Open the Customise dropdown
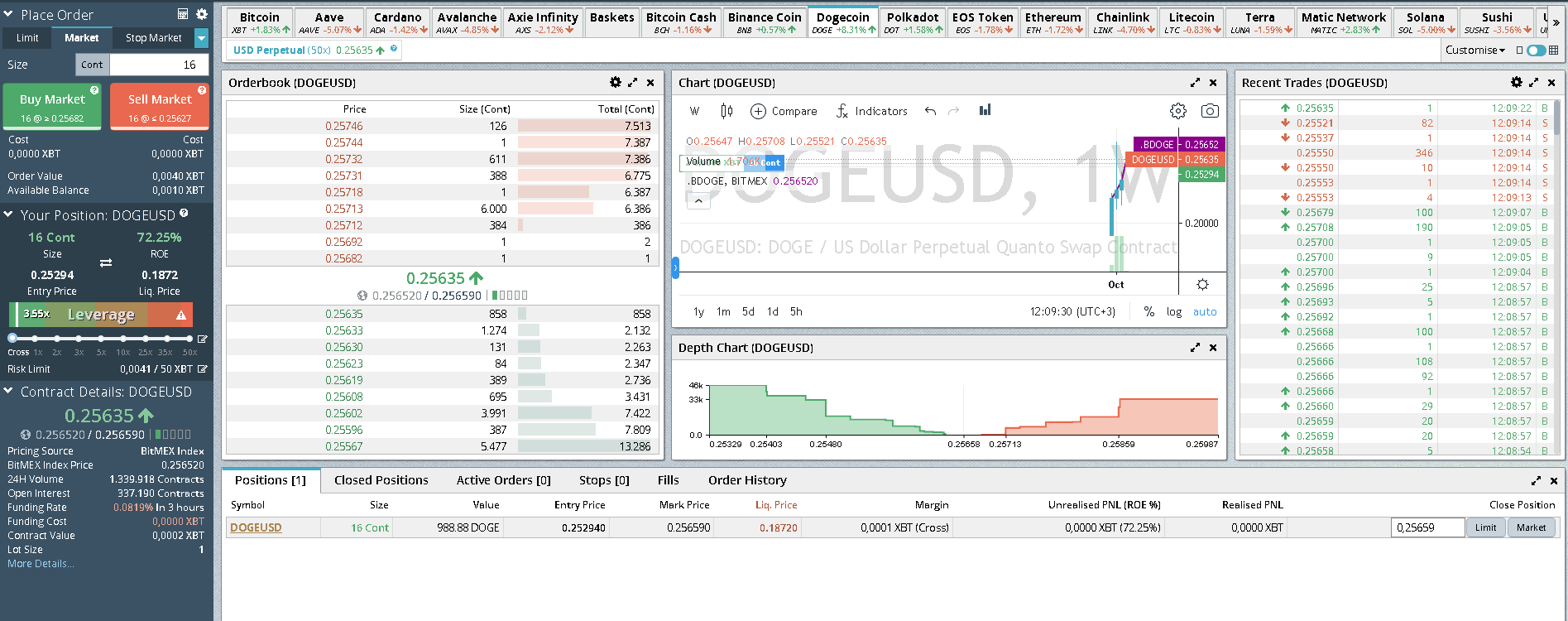The image size is (1568, 621). pos(1475,50)
